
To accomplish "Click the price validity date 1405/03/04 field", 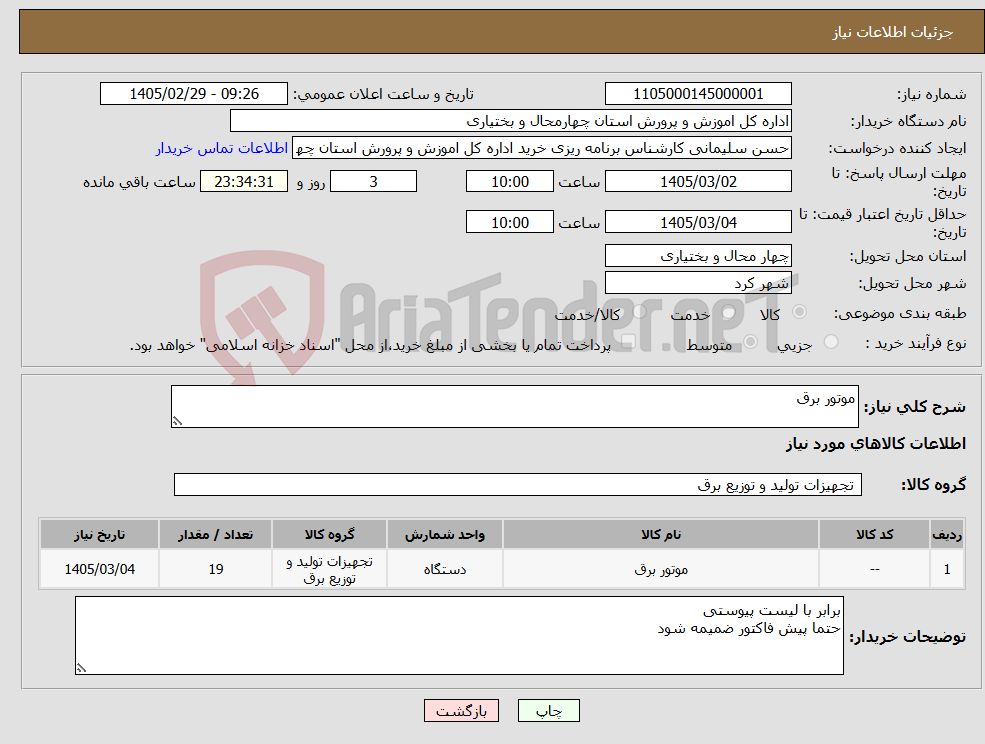I will 698,222.
